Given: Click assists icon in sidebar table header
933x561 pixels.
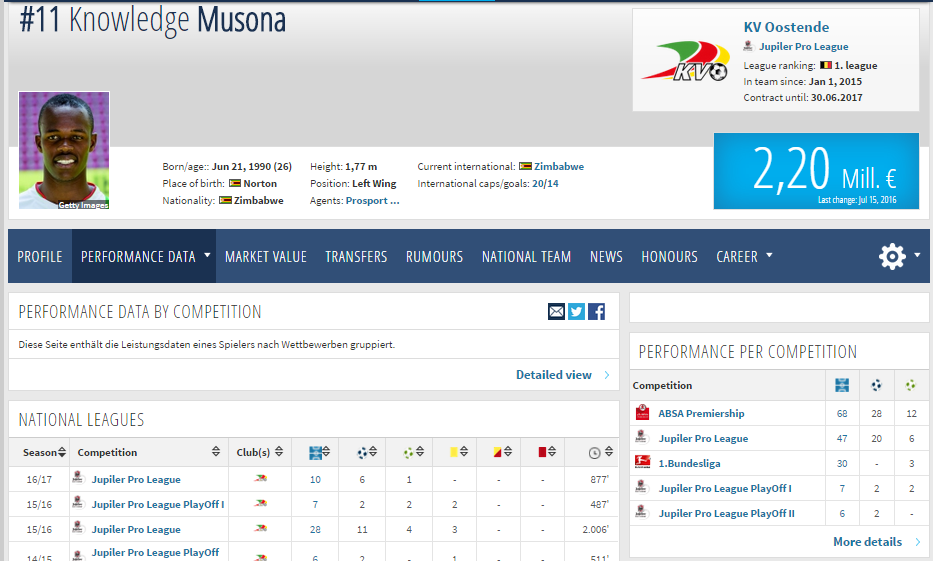Looking at the screenshot, I should 911,386.
